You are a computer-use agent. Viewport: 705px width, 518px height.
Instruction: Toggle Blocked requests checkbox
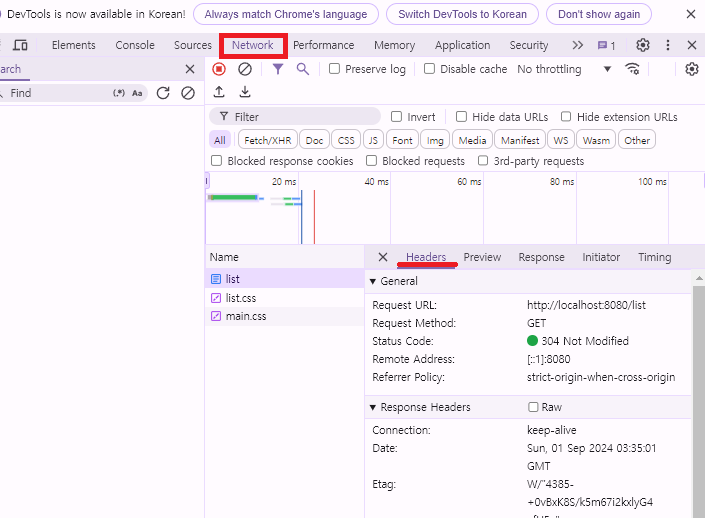371,161
